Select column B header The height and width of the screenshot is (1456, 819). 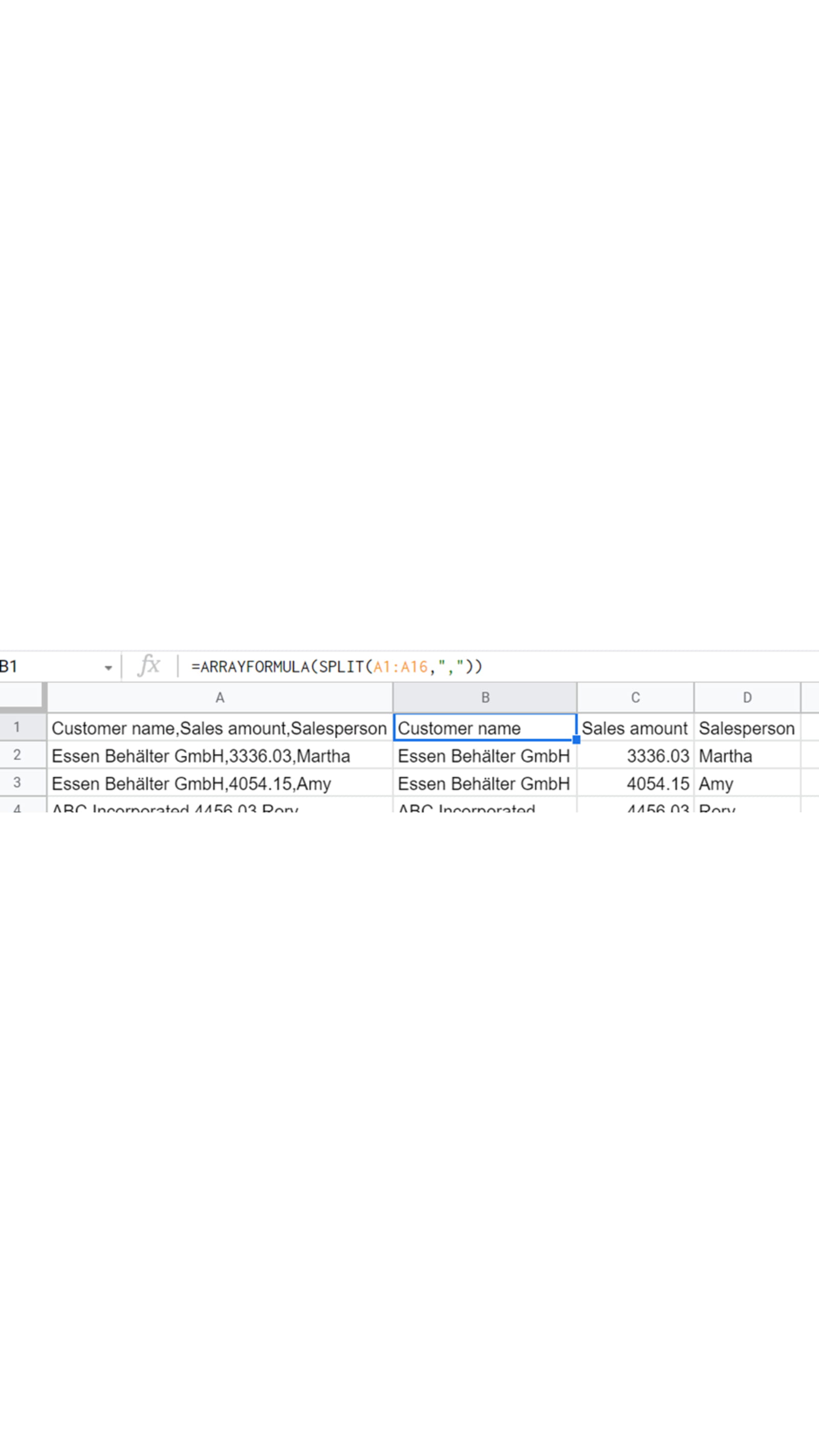(484, 697)
